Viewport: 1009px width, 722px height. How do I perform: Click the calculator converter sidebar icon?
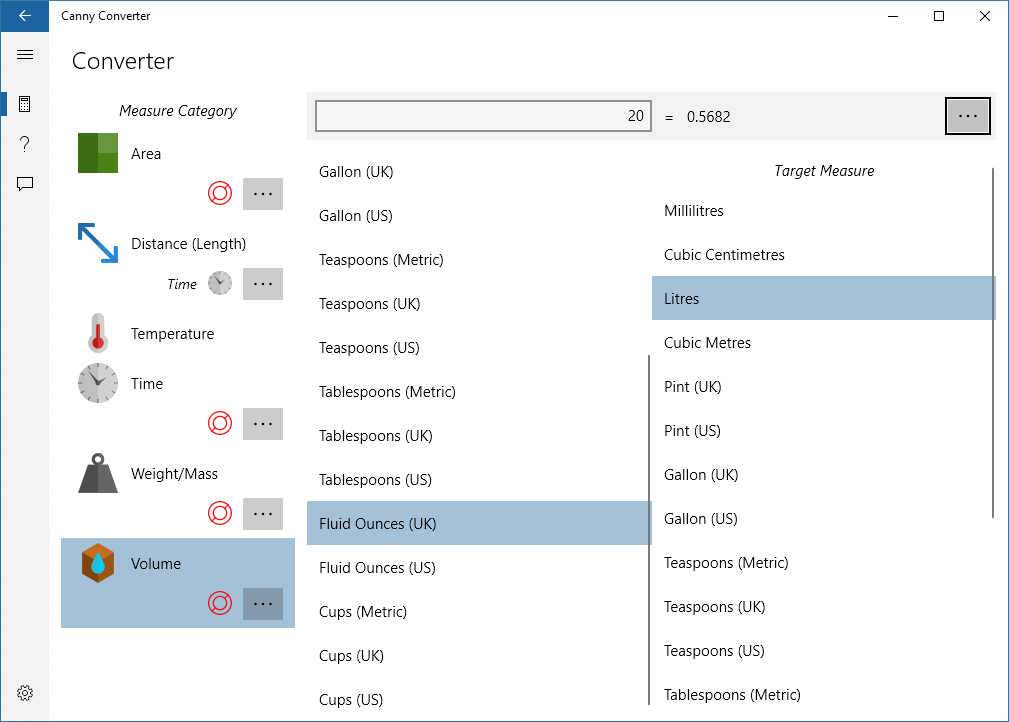click(x=25, y=104)
